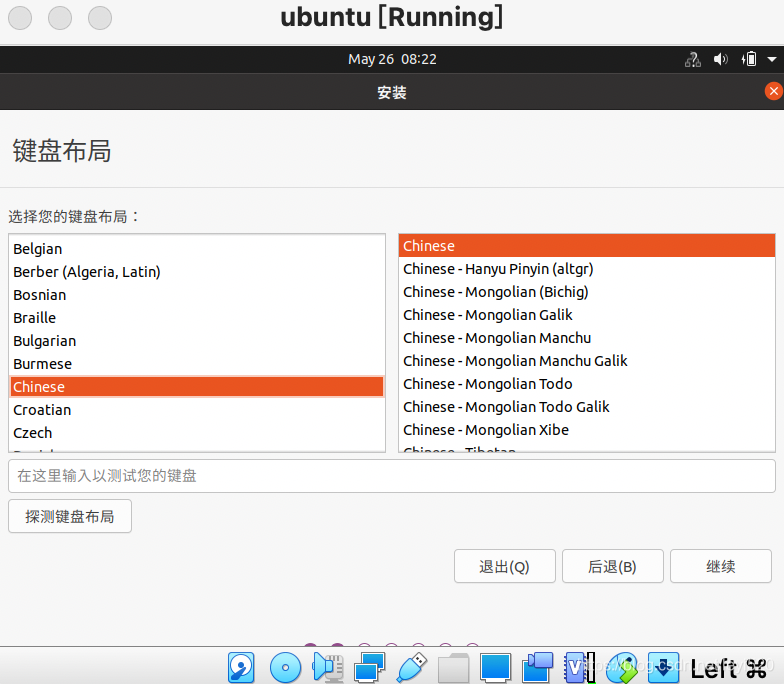Select Czech in the layout list

pos(197,433)
